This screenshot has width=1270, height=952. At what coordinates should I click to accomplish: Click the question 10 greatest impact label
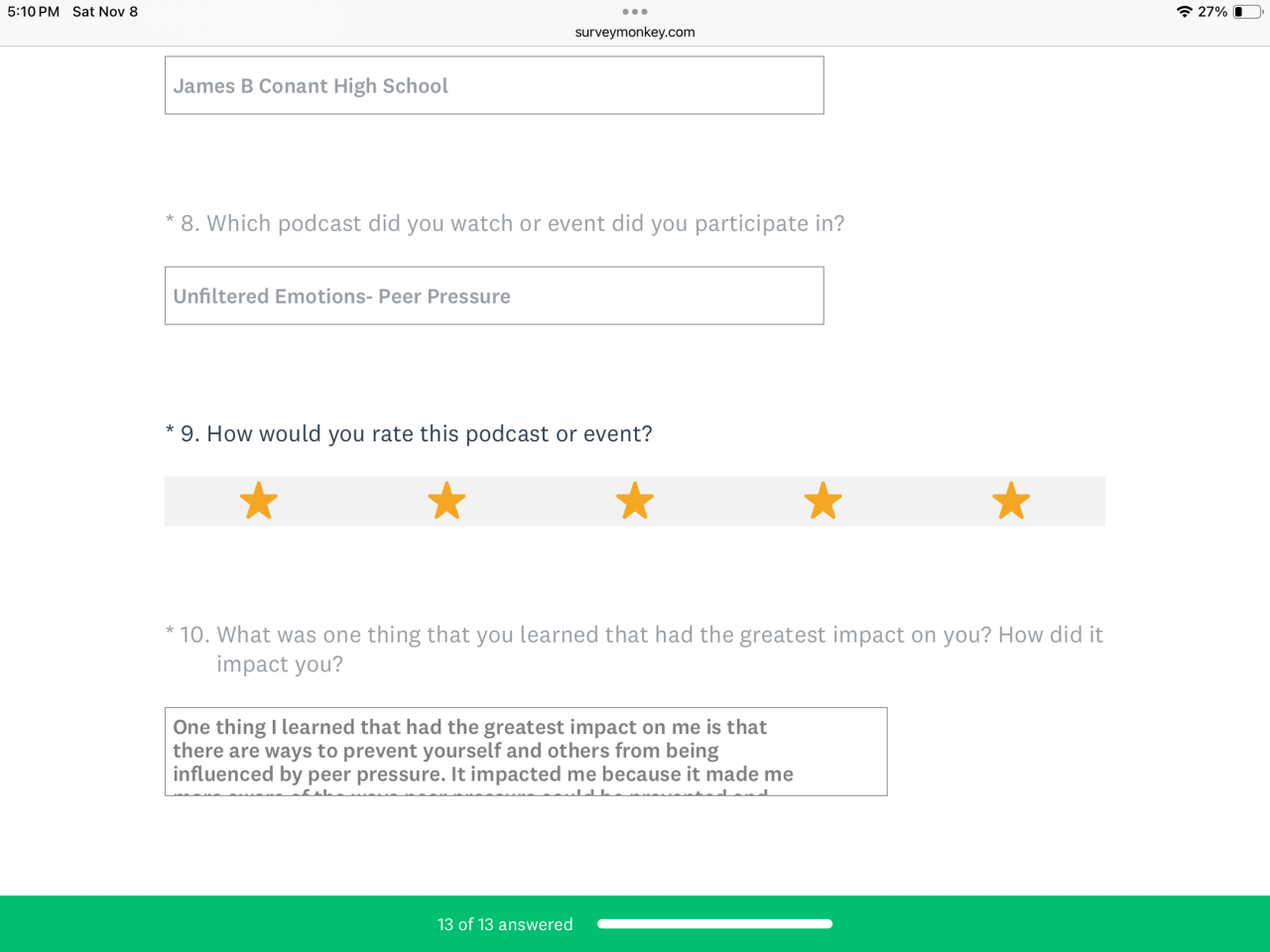(635, 649)
